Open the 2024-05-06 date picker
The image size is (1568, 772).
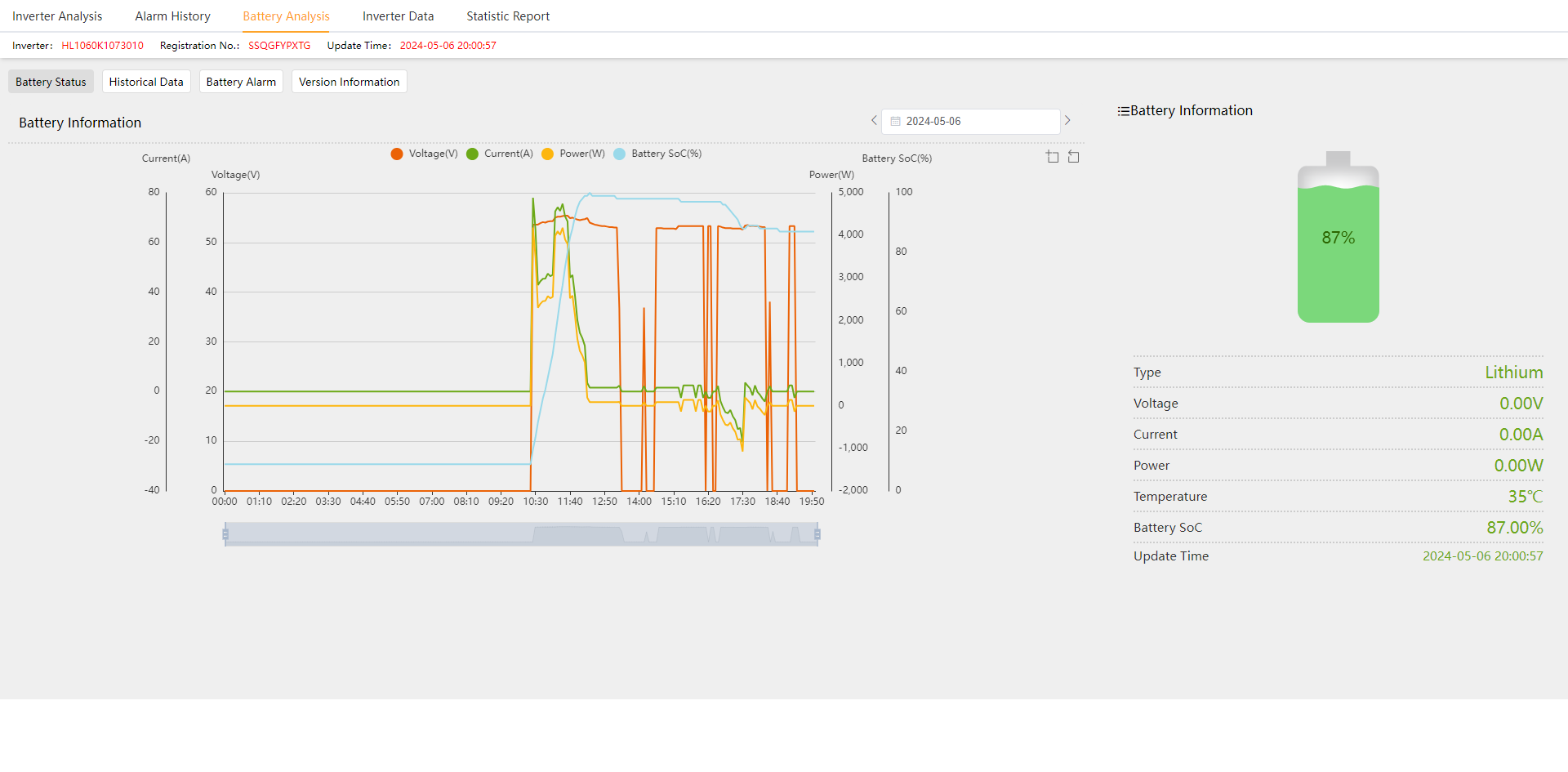pyautogui.click(x=970, y=122)
